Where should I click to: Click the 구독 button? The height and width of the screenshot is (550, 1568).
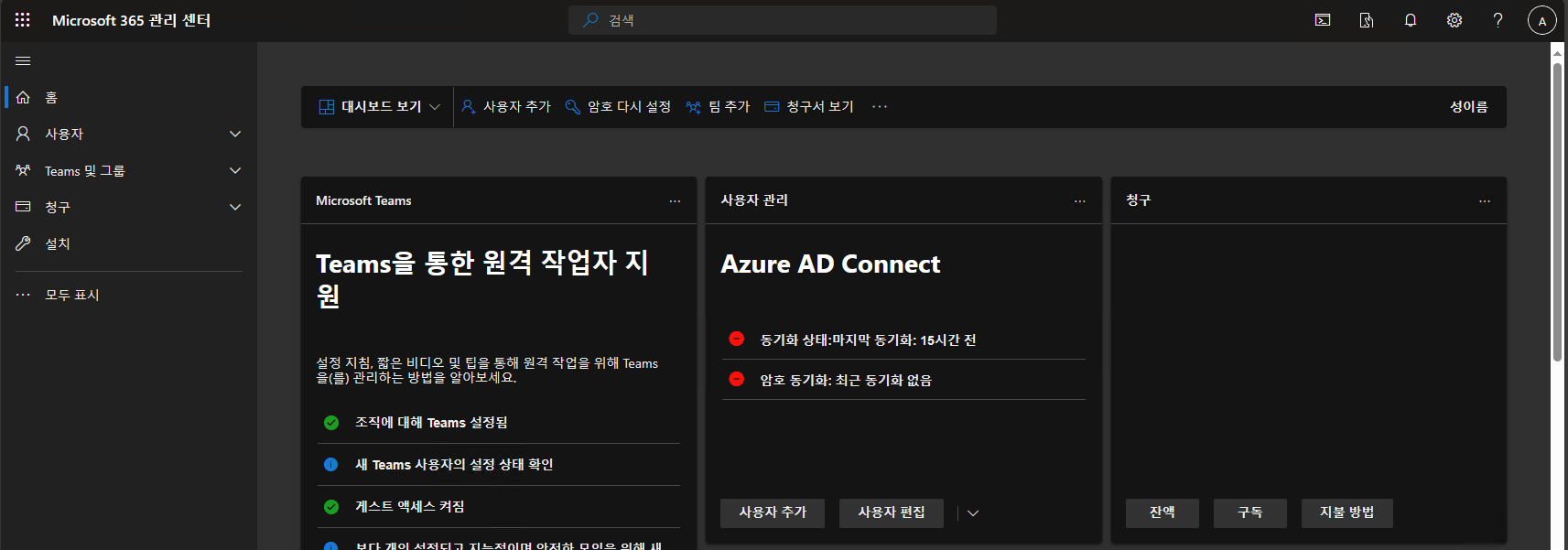(x=1250, y=512)
